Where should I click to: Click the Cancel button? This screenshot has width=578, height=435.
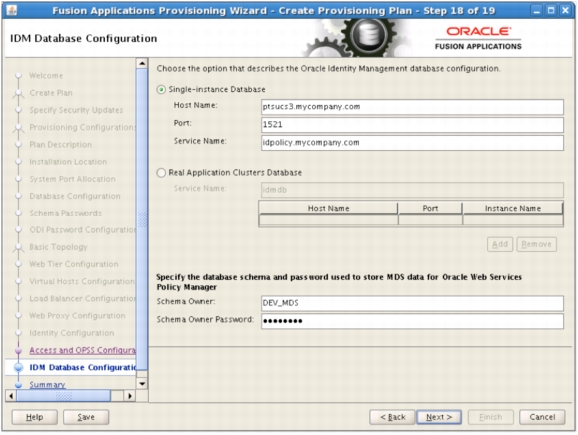click(542, 417)
